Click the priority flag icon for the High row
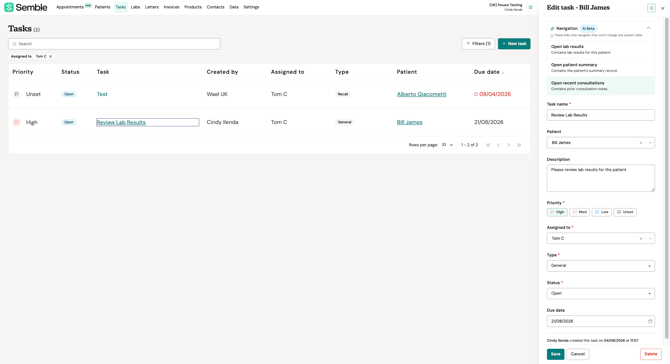 pyautogui.click(x=17, y=122)
